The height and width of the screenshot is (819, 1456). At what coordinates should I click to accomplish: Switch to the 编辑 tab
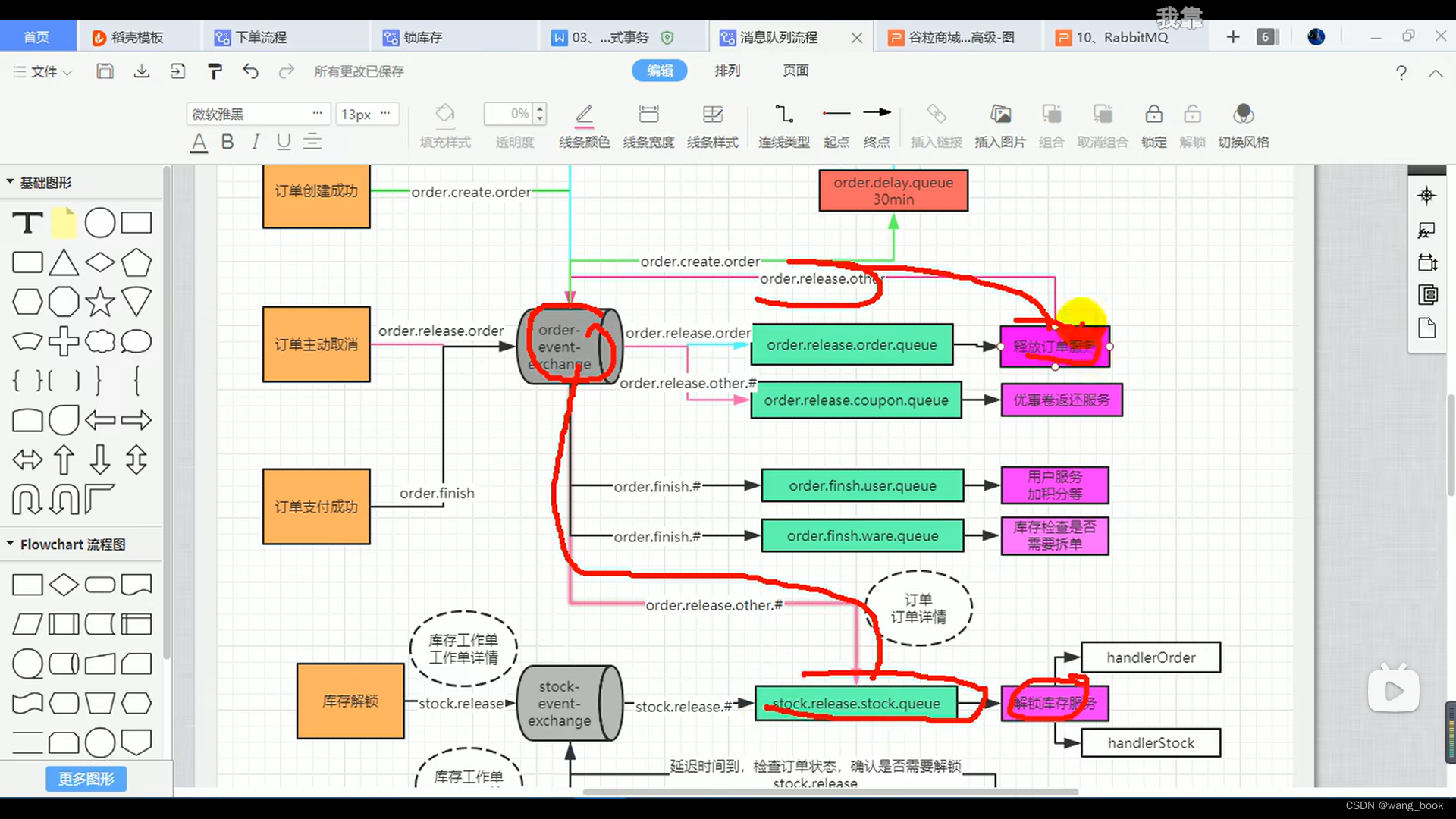coord(660,71)
